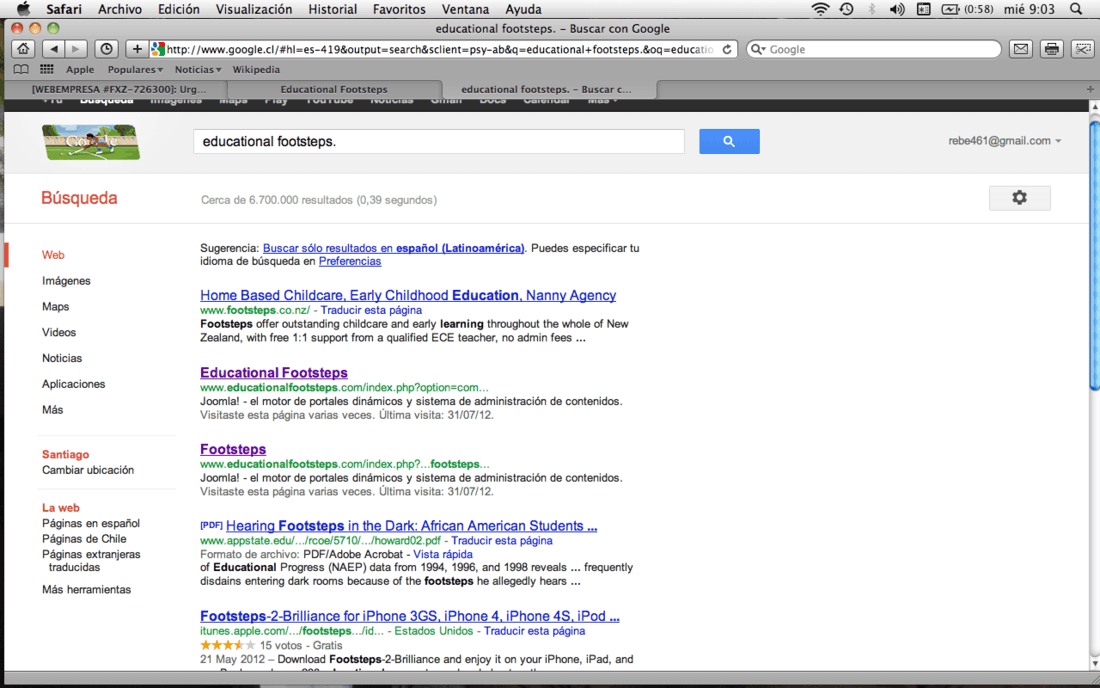Viewport: 1100px width, 688px height.
Task: Switch to the Educational Footsteps tab
Action: point(335,89)
